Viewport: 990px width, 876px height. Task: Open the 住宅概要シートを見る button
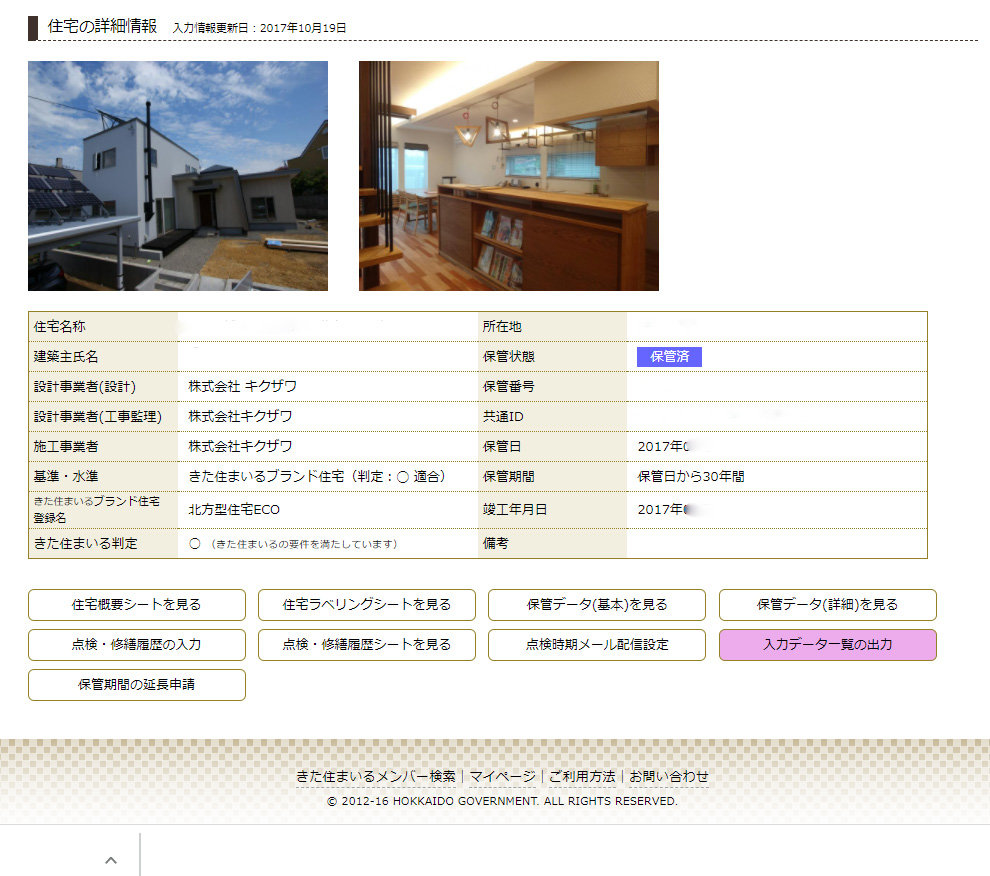tap(136, 604)
